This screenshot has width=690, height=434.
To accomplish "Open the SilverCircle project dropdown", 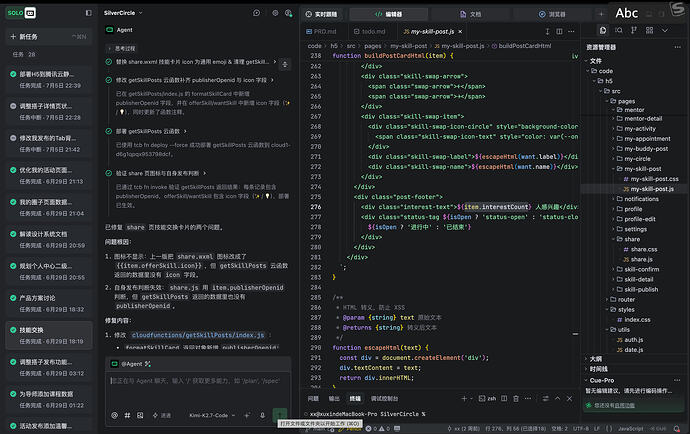I will pos(123,13).
